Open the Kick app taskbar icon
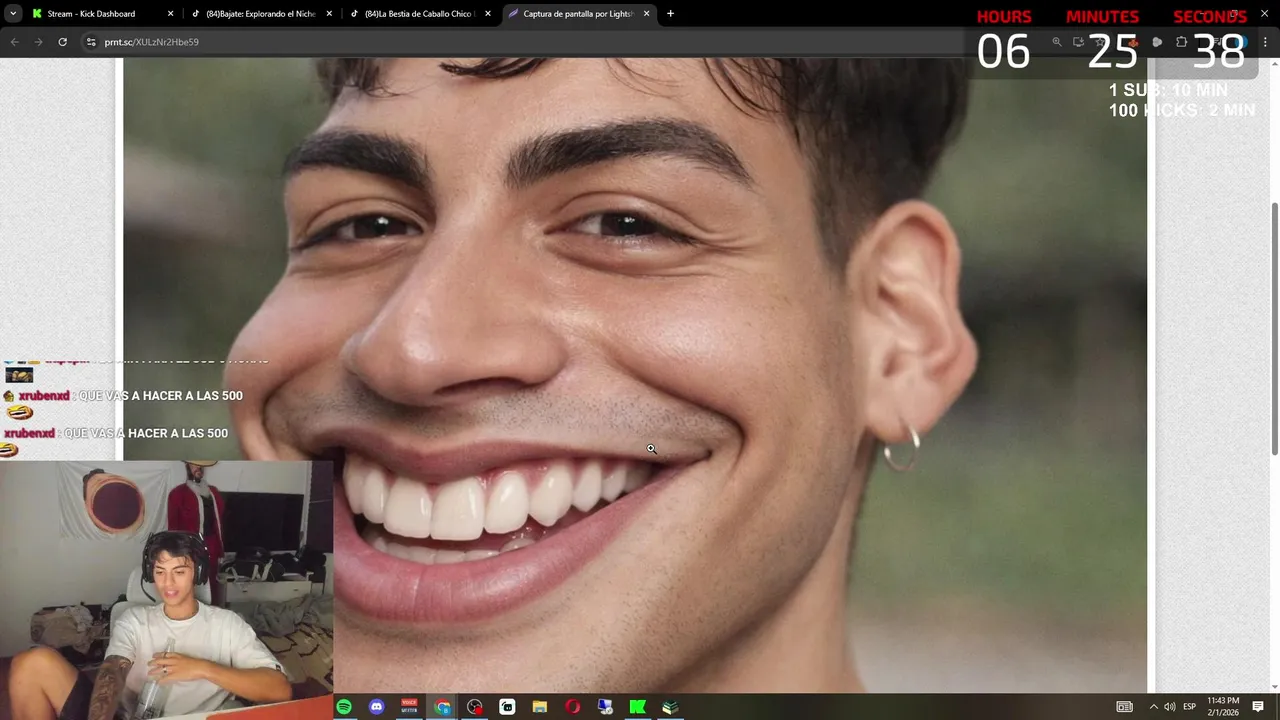The image size is (1280, 720). click(x=637, y=707)
